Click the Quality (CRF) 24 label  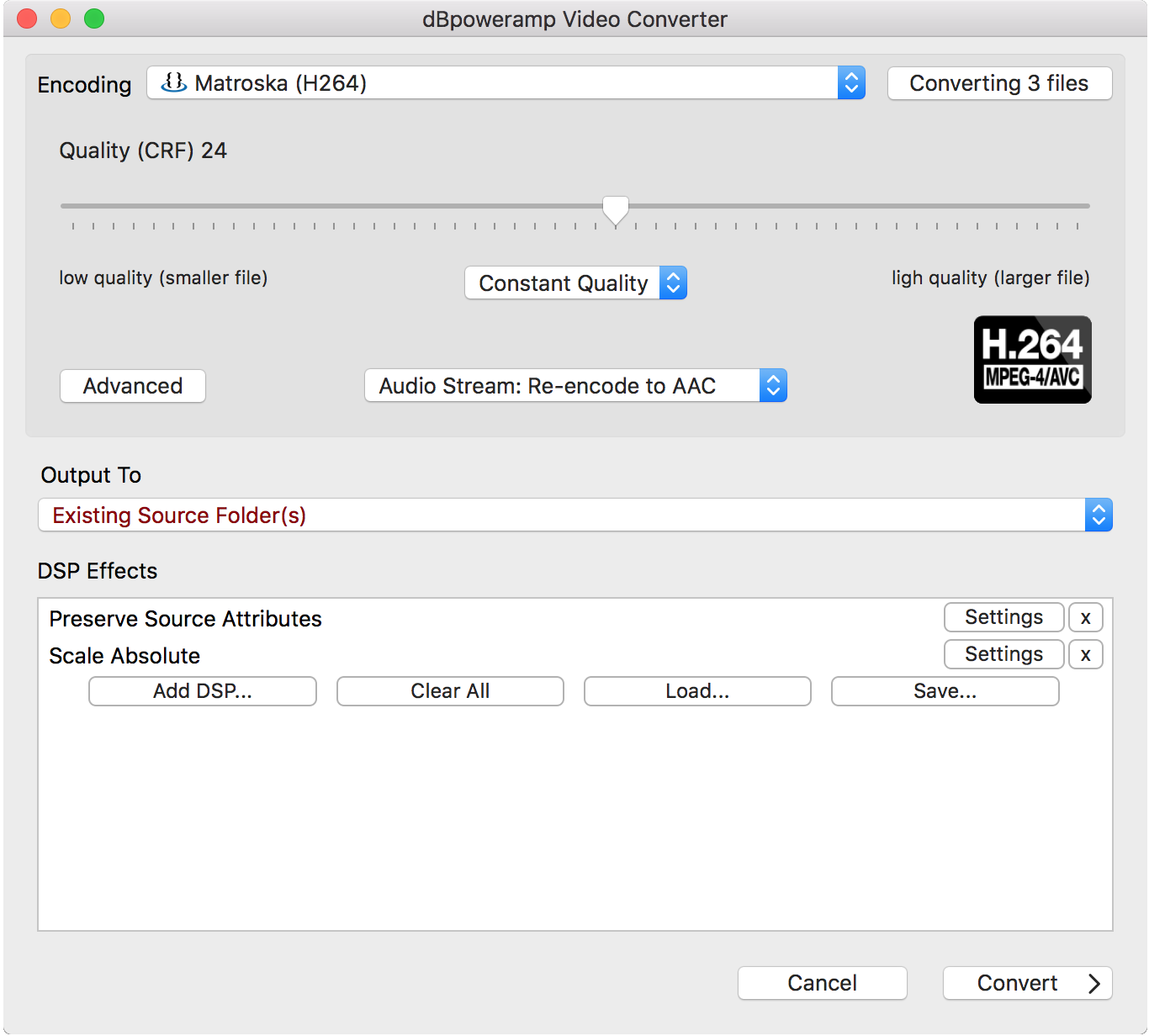point(143,151)
